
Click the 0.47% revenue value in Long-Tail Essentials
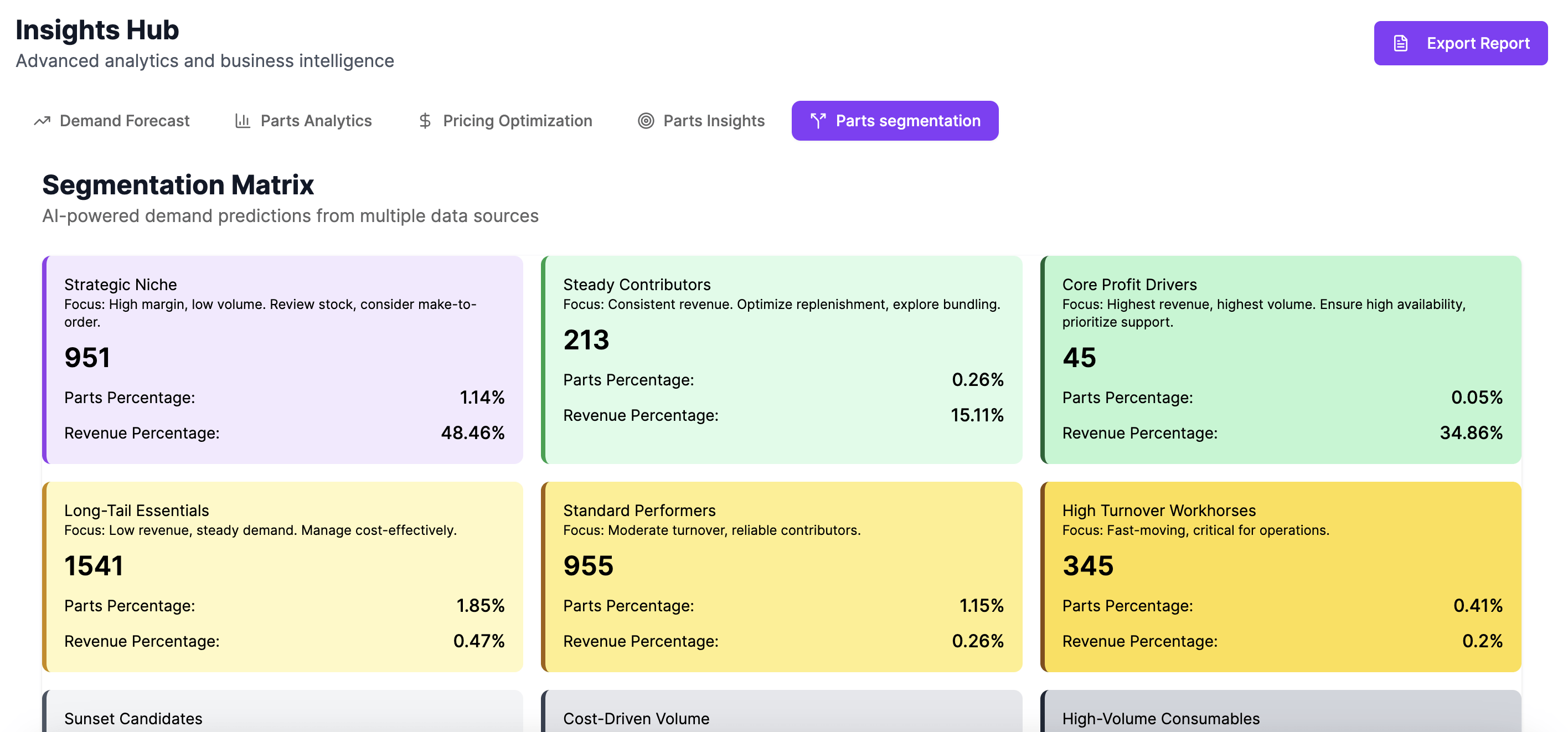478,641
